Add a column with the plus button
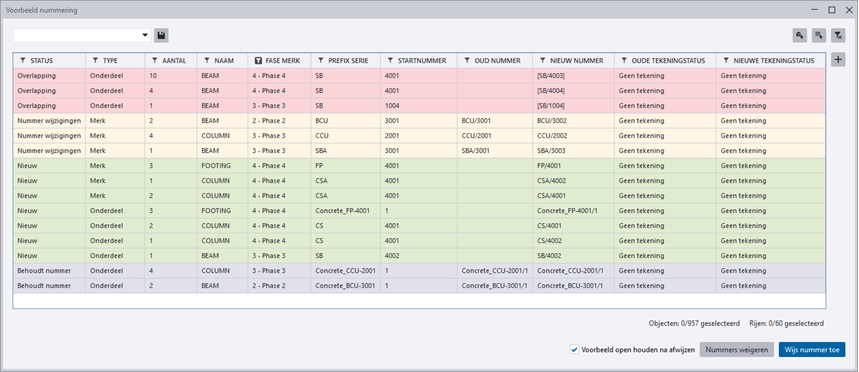859x372 pixels. pos(838,60)
